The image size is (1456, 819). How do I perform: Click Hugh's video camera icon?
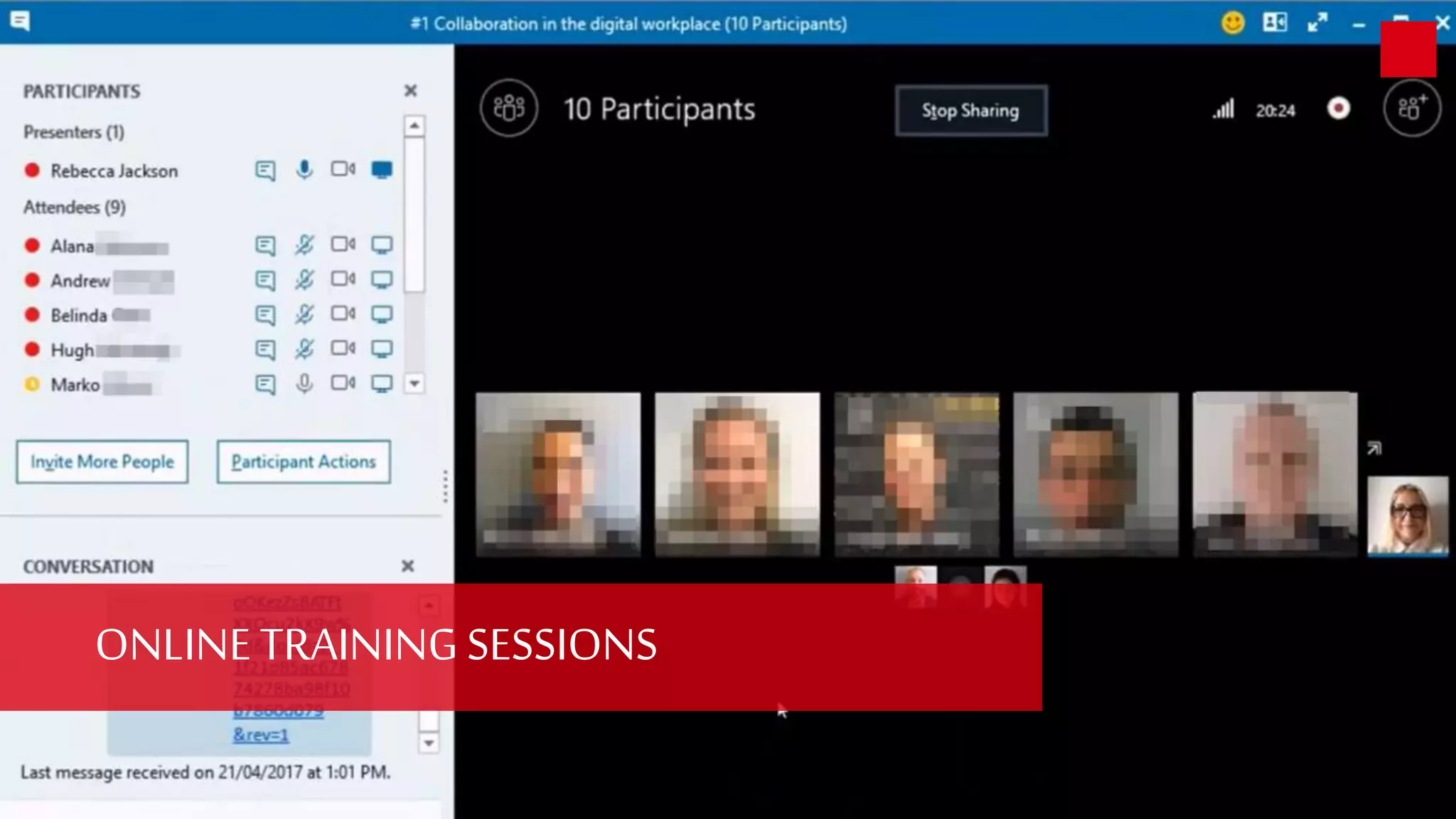343,348
